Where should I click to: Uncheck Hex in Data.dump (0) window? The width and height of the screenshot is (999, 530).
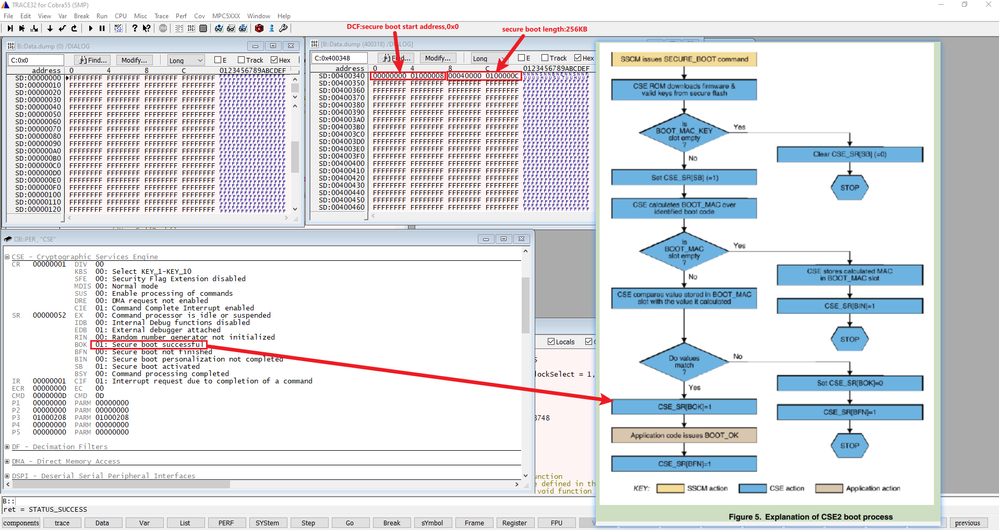click(274, 60)
